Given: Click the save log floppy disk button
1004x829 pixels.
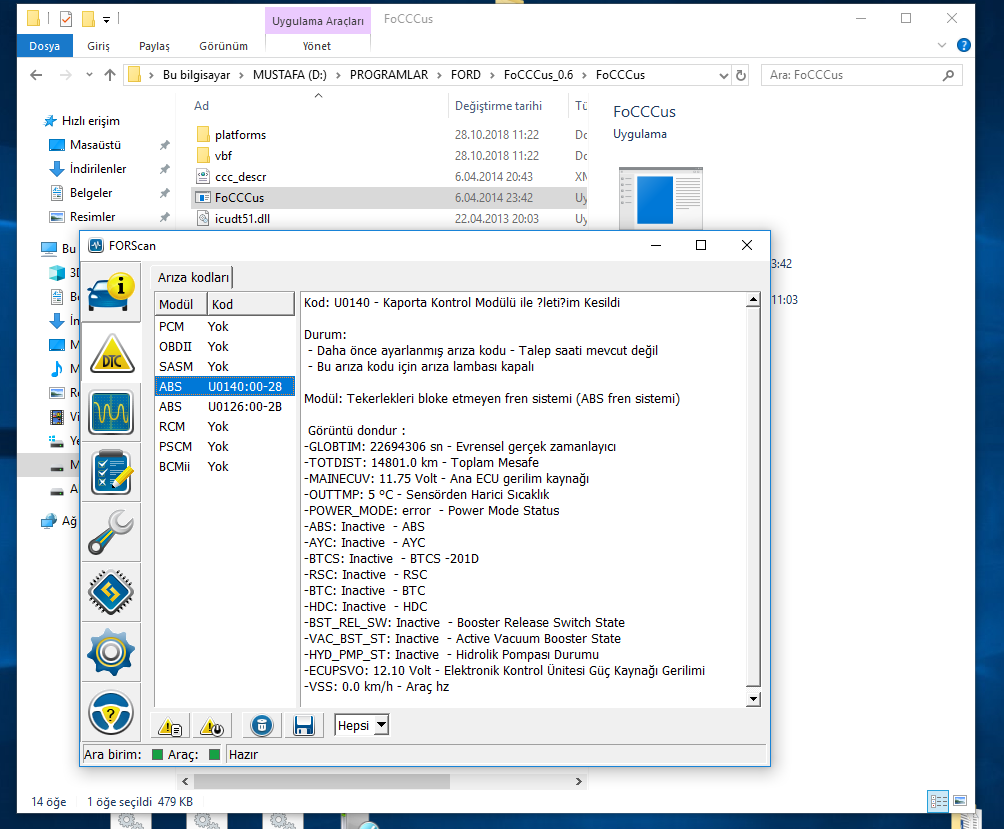Looking at the screenshot, I should (304, 726).
